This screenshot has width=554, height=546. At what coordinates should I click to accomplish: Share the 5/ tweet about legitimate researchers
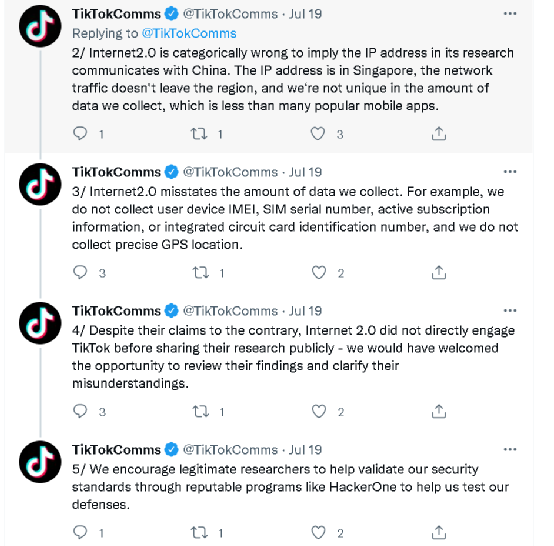point(439,532)
